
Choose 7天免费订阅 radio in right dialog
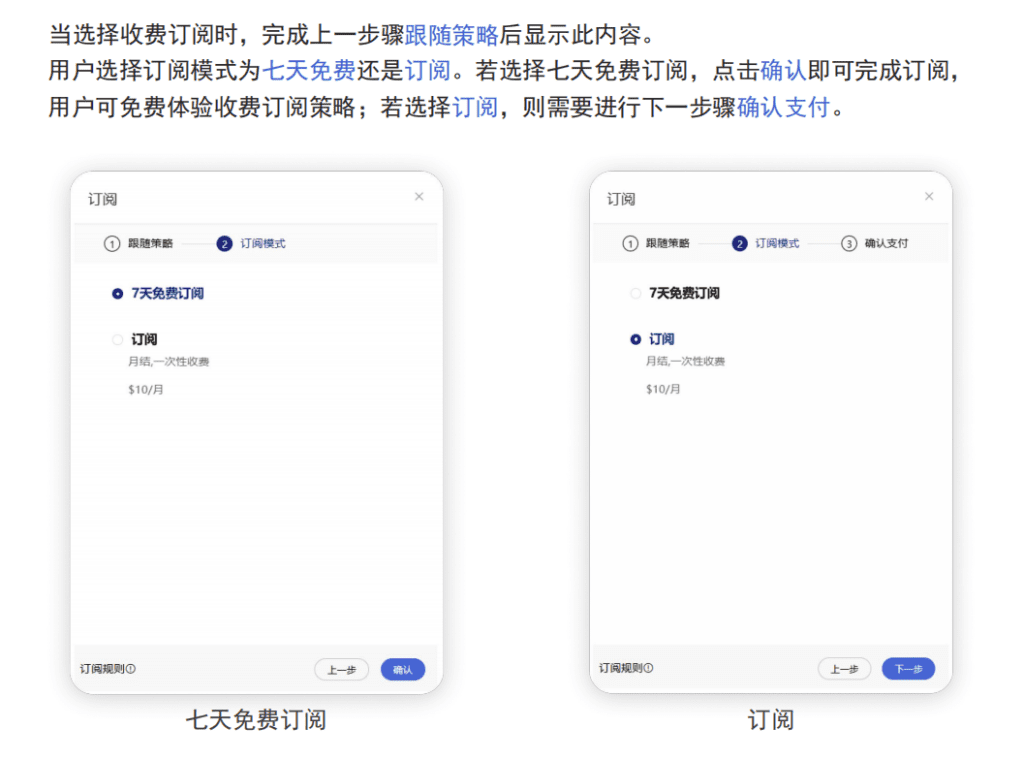coord(635,294)
